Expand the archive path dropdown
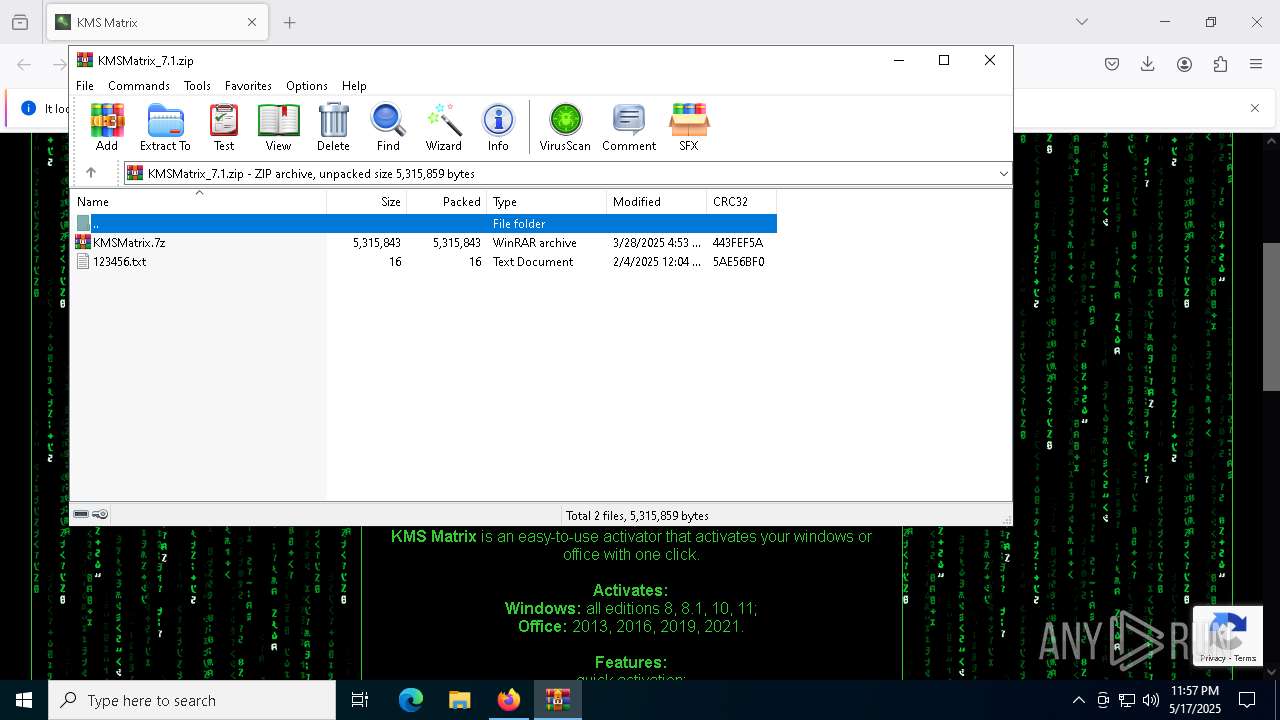Screen dimensions: 1280x720 (x=1003, y=174)
